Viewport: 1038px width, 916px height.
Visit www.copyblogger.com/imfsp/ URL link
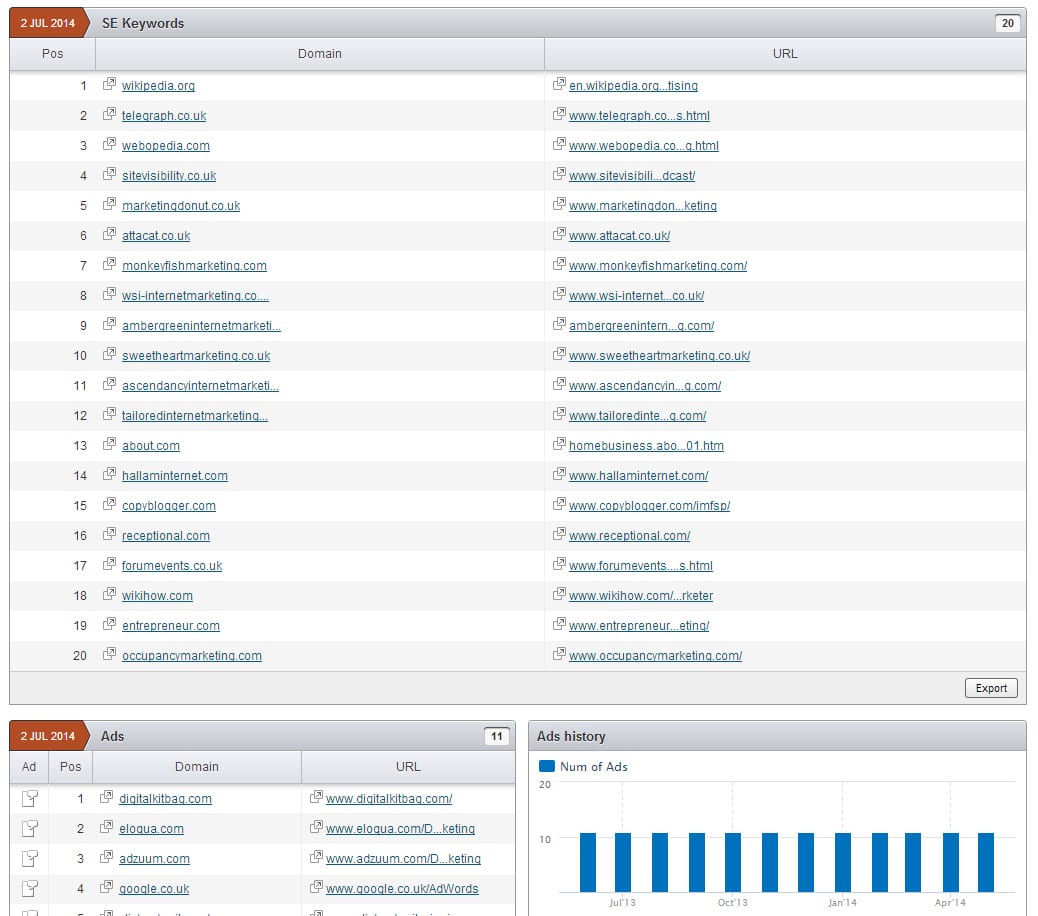(649, 506)
